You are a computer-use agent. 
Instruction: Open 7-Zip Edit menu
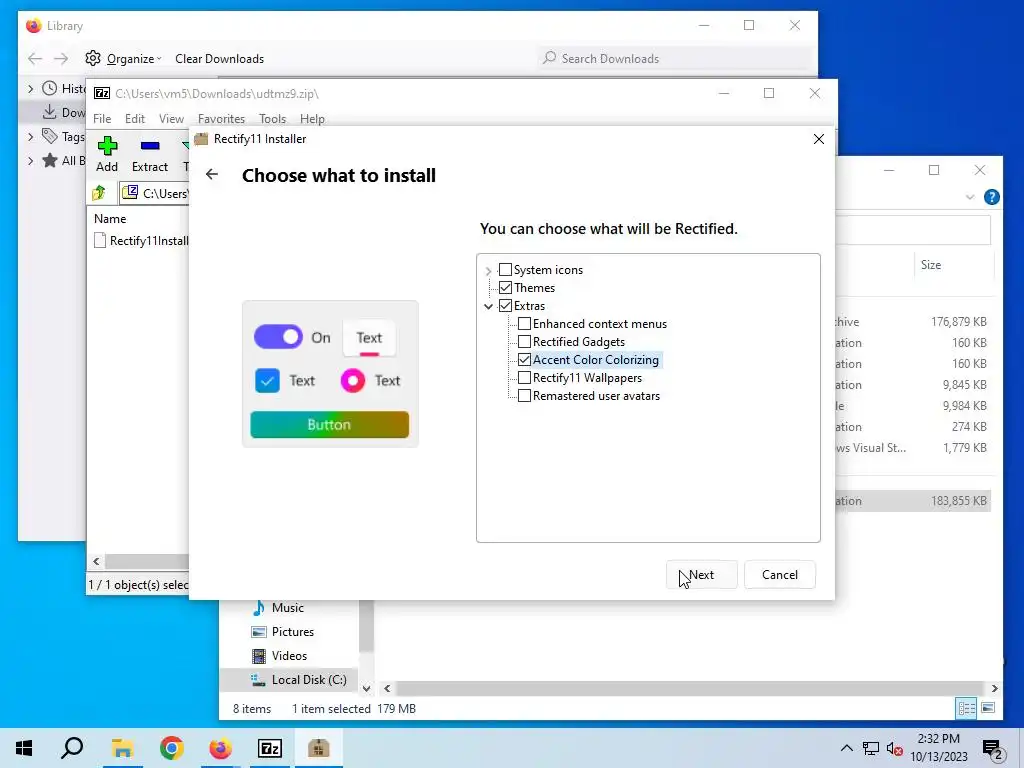(x=135, y=119)
